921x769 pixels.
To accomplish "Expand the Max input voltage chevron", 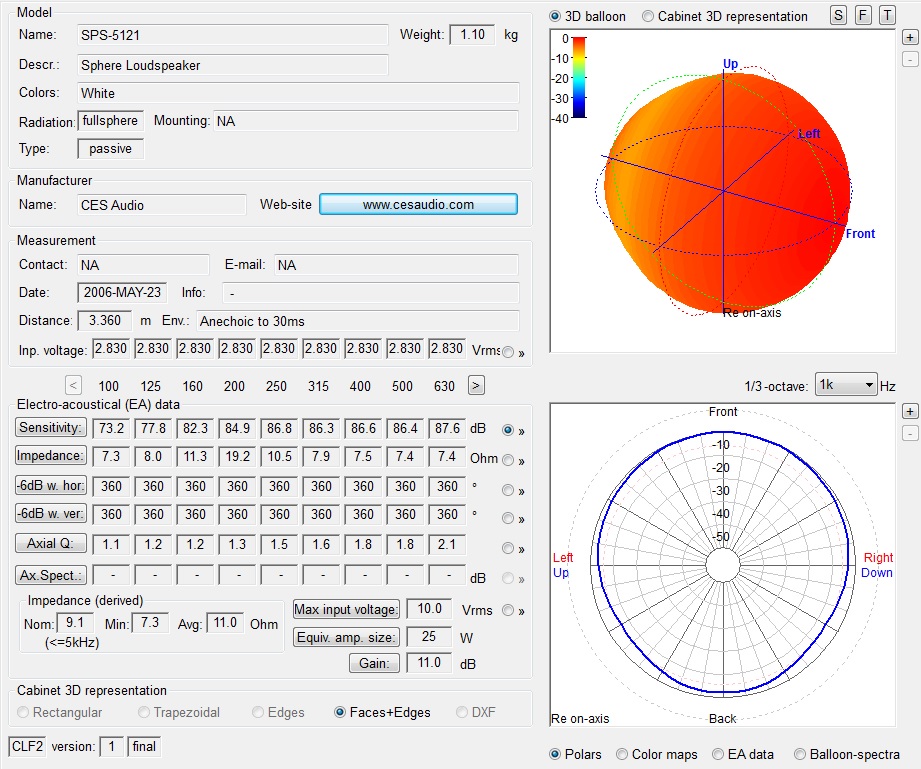I will (x=522, y=611).
